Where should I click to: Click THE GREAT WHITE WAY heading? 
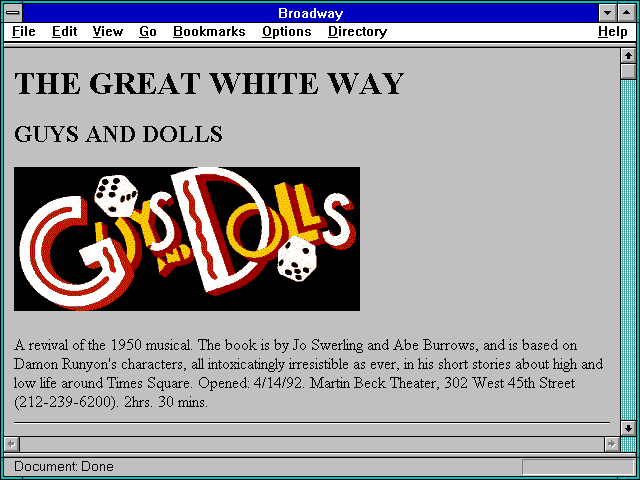pyautogui.click(x=209, y=83)
